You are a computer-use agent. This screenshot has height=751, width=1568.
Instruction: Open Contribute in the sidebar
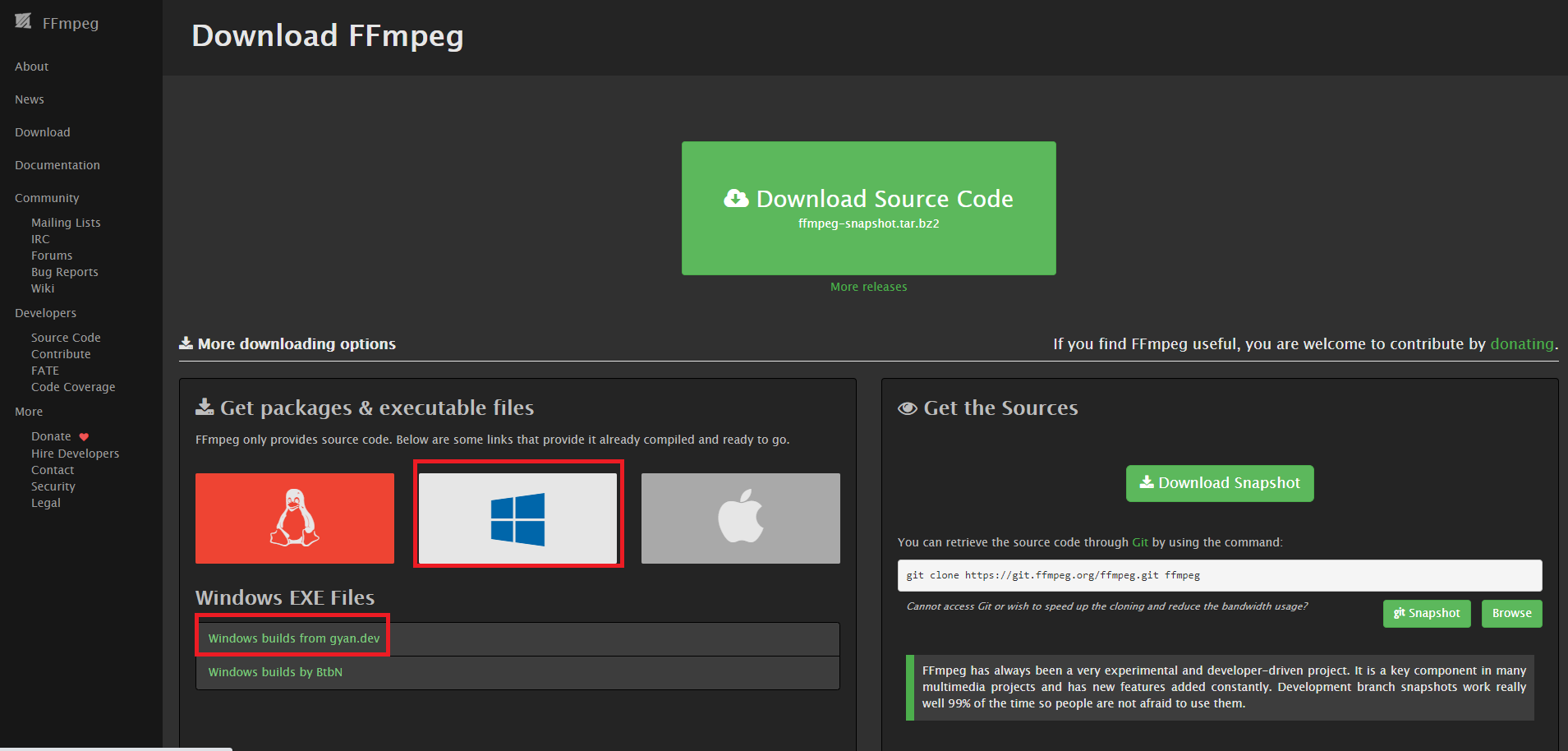[x=61, y=354]
